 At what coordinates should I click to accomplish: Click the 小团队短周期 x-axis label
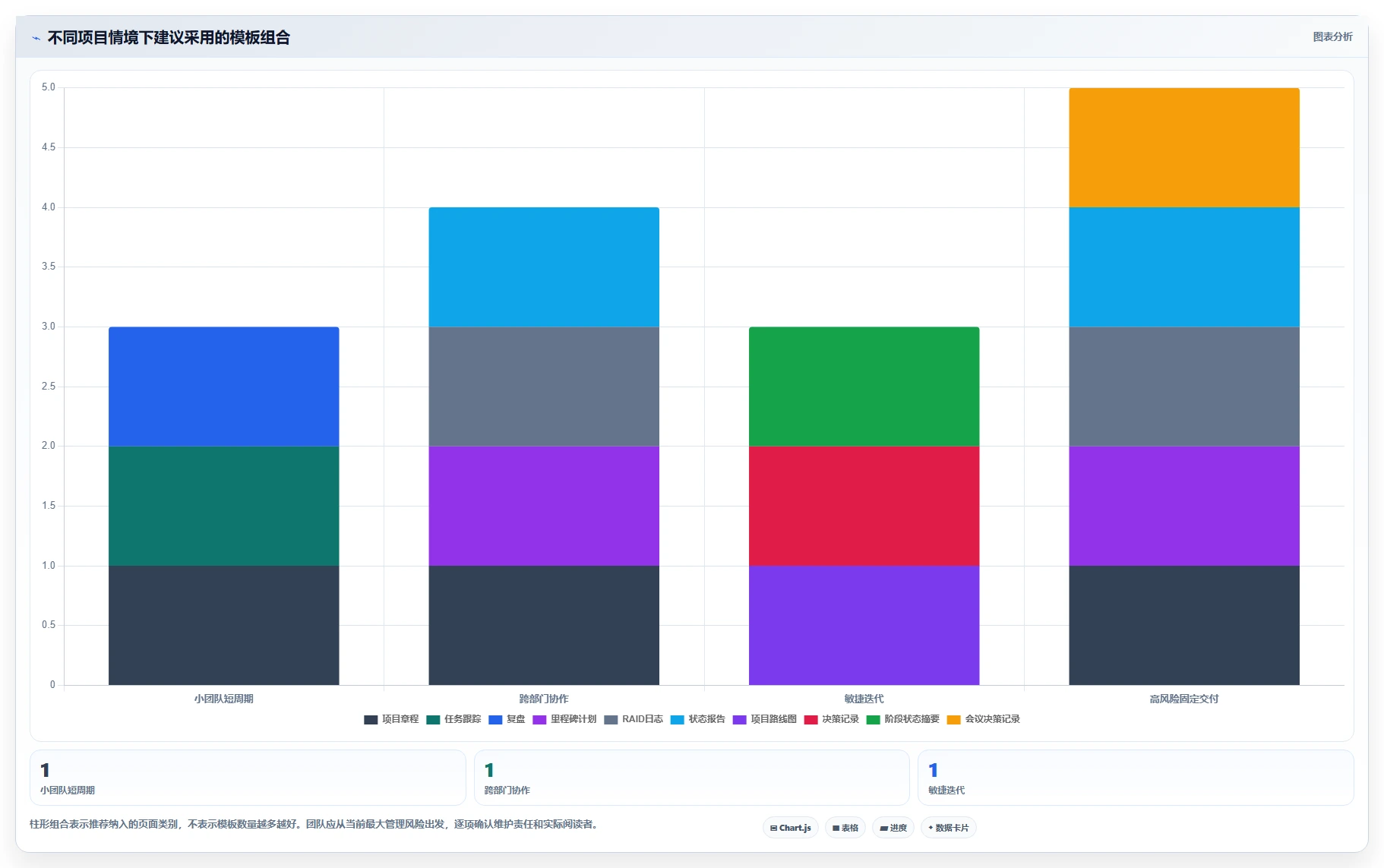coord(224,699)
